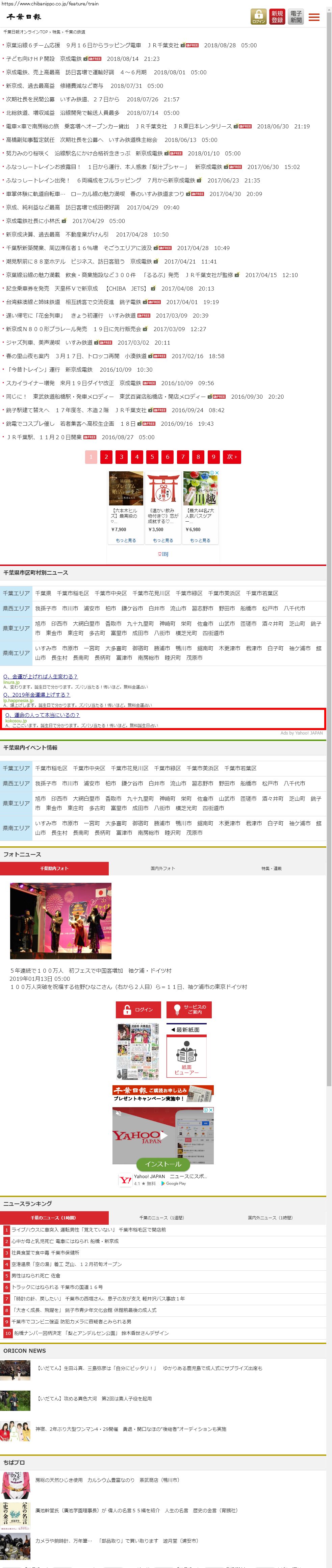The height and width of the screenshot is (1568, 332).
Task: Click the 特集 breadcrumb link
Action: click(56, 32)
